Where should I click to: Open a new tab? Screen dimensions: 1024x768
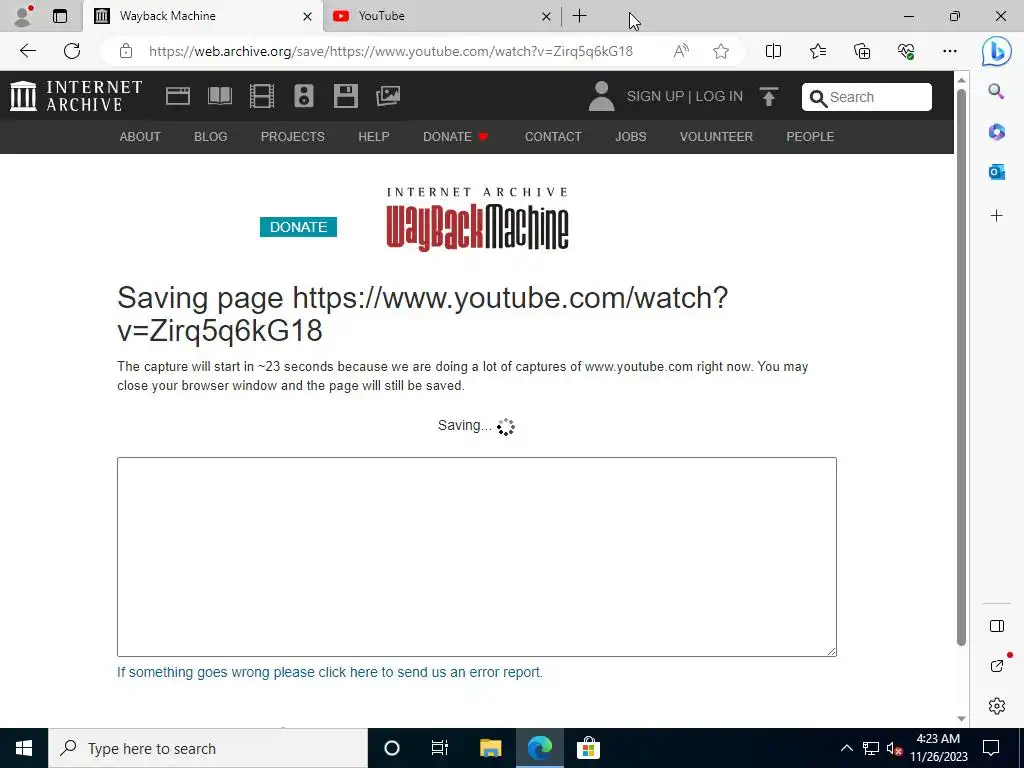point(579,16)
